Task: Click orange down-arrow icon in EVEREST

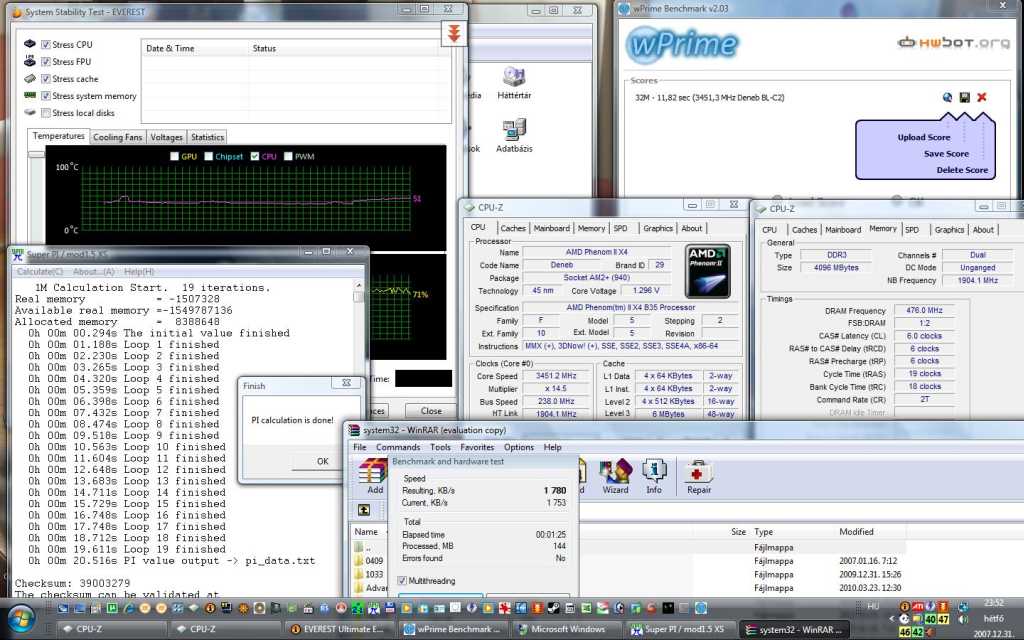Action: 454,33
